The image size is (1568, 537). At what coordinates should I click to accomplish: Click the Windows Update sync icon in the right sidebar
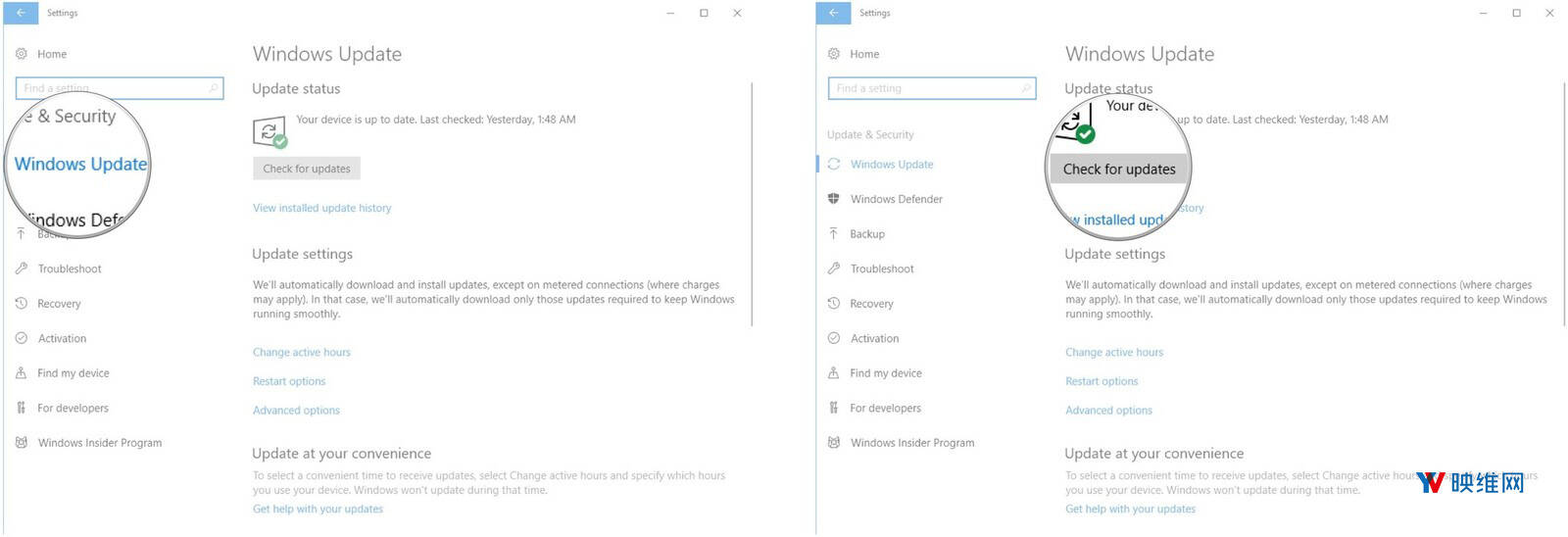point(834,165)
